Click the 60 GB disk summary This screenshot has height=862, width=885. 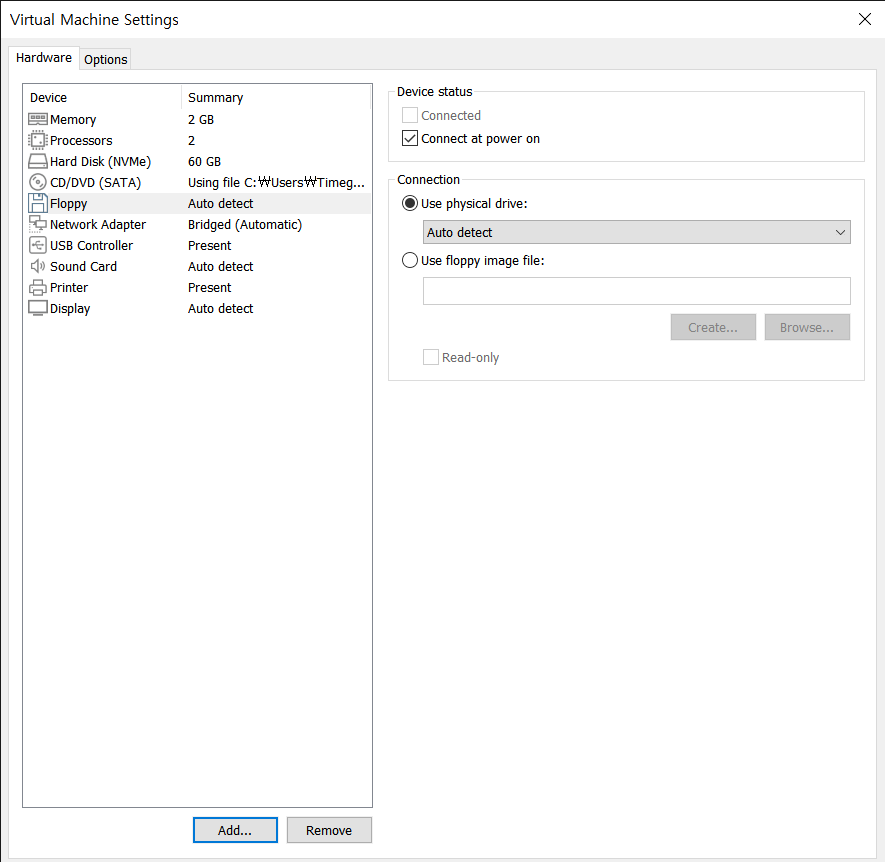(204, 161)
